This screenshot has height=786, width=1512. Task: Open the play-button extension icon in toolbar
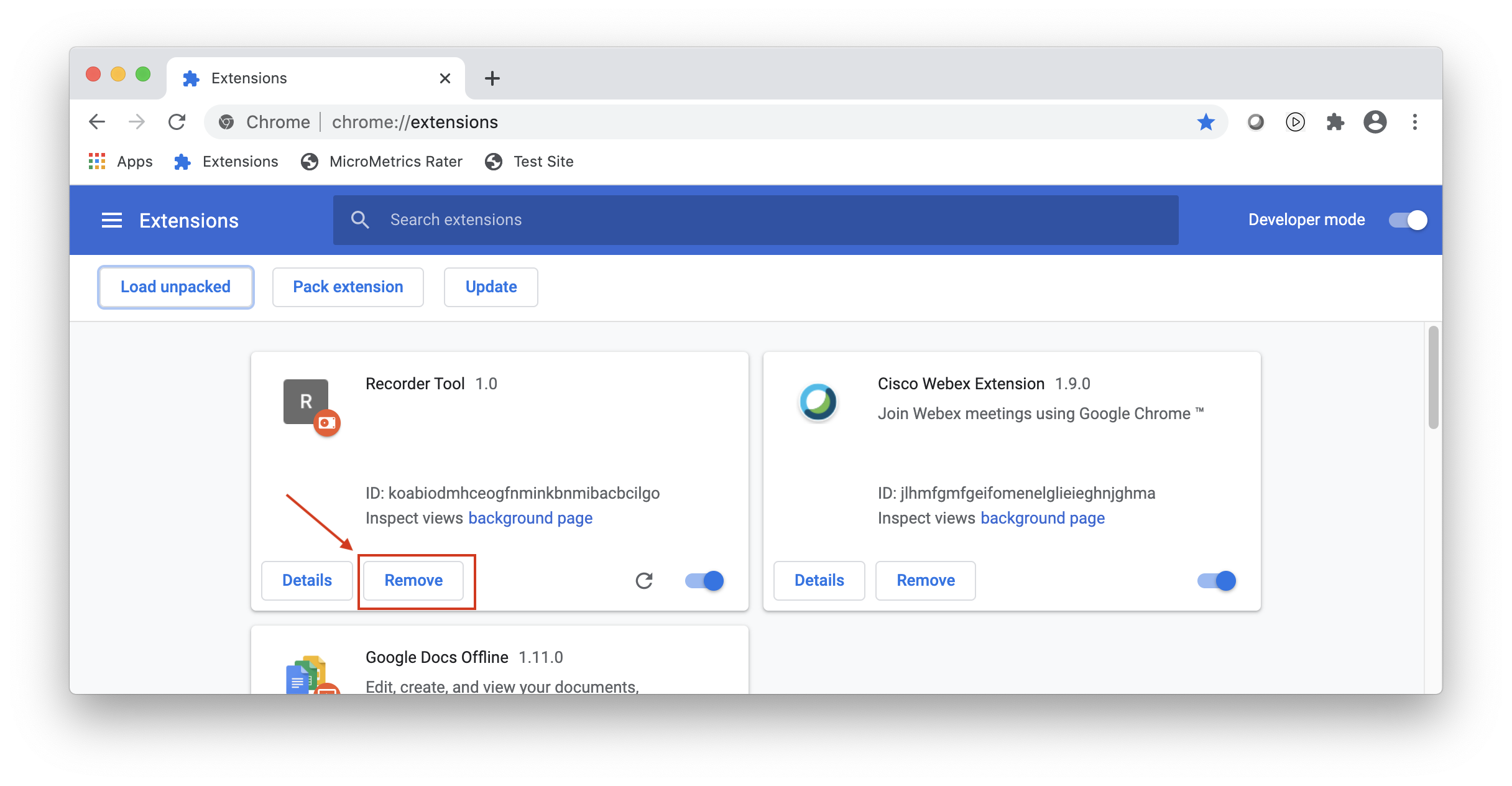point(1296,122)
